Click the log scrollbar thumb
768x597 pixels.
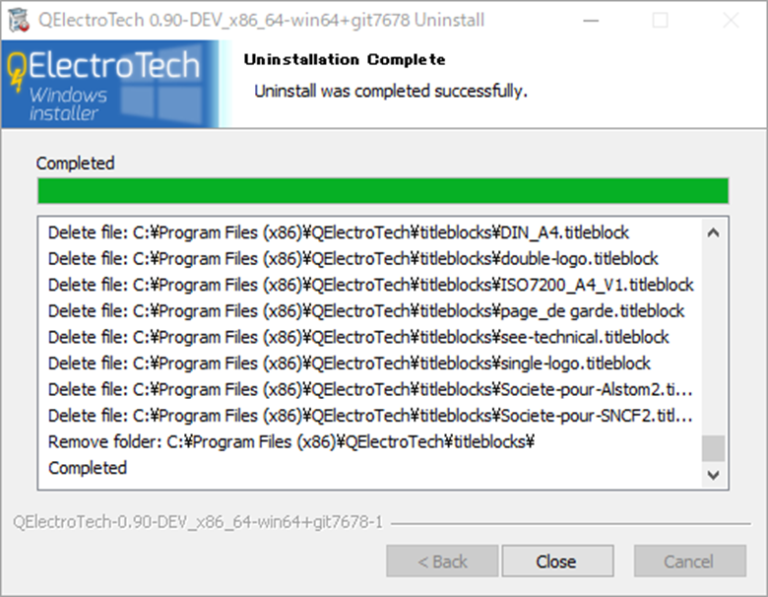(x=713, y=448)
